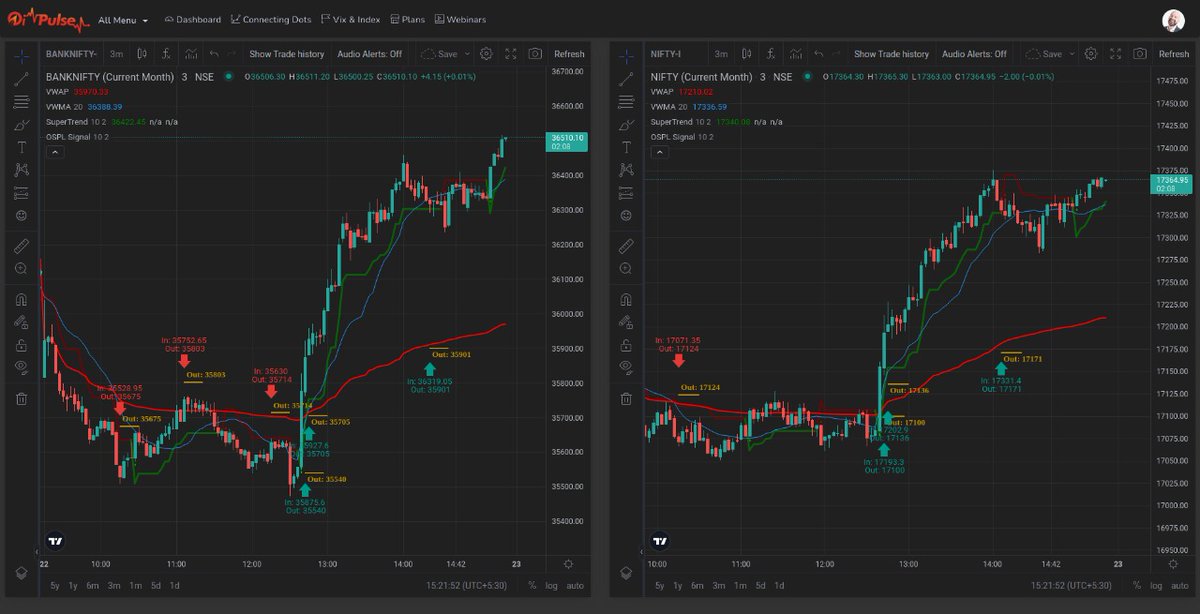Toggle log scale in BANKNIFTY chart

[x=551, y=585]
